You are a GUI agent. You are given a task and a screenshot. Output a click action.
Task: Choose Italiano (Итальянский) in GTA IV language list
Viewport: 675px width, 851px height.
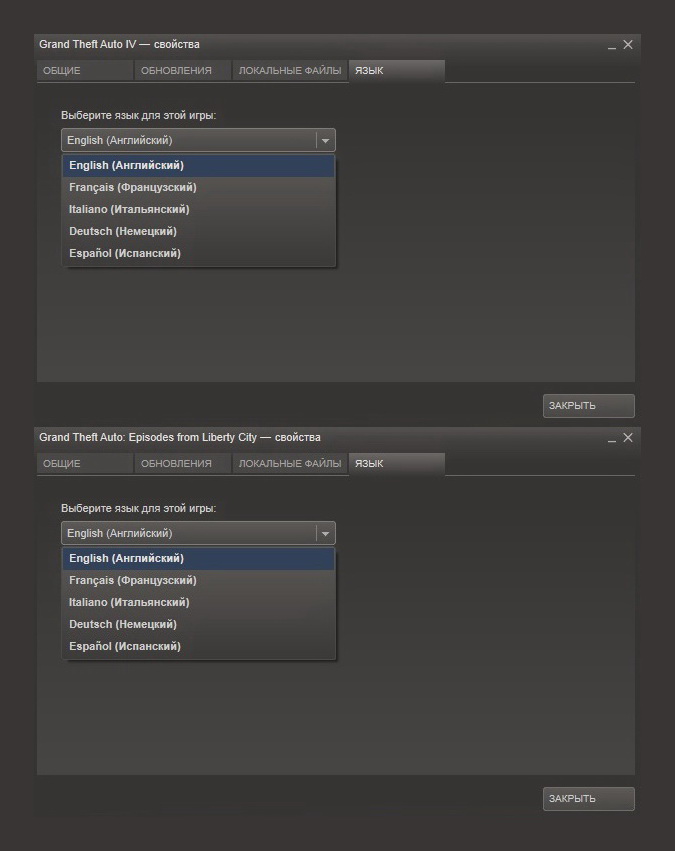coord(198,209)
